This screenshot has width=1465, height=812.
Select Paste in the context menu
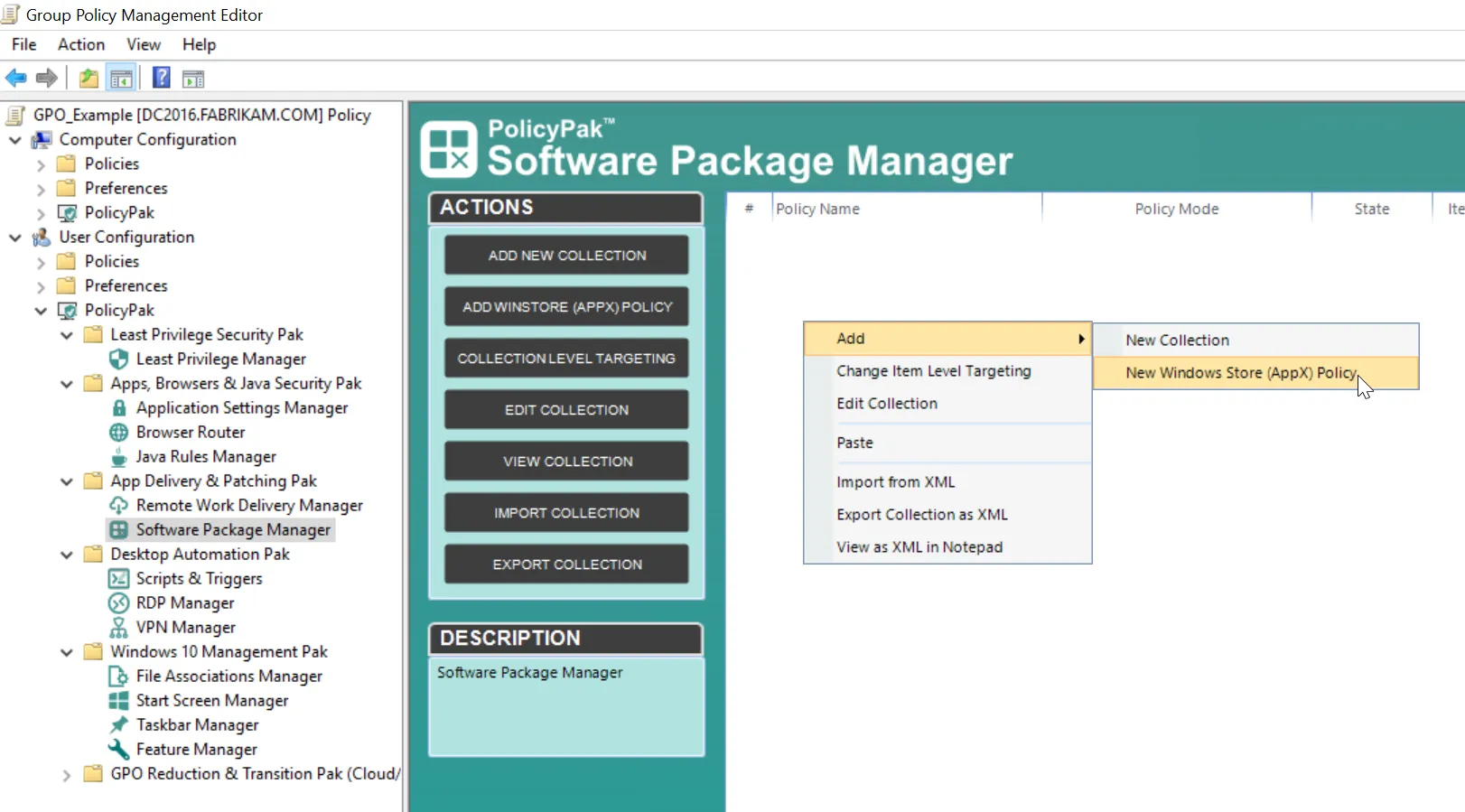pyautogui.click(x=947, y=443)
